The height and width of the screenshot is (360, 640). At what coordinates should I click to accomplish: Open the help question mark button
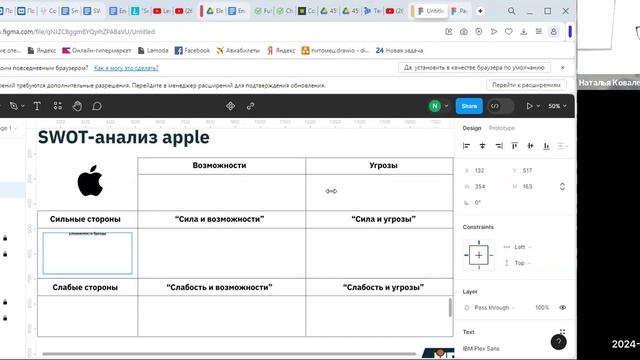(x=558, y=342)
